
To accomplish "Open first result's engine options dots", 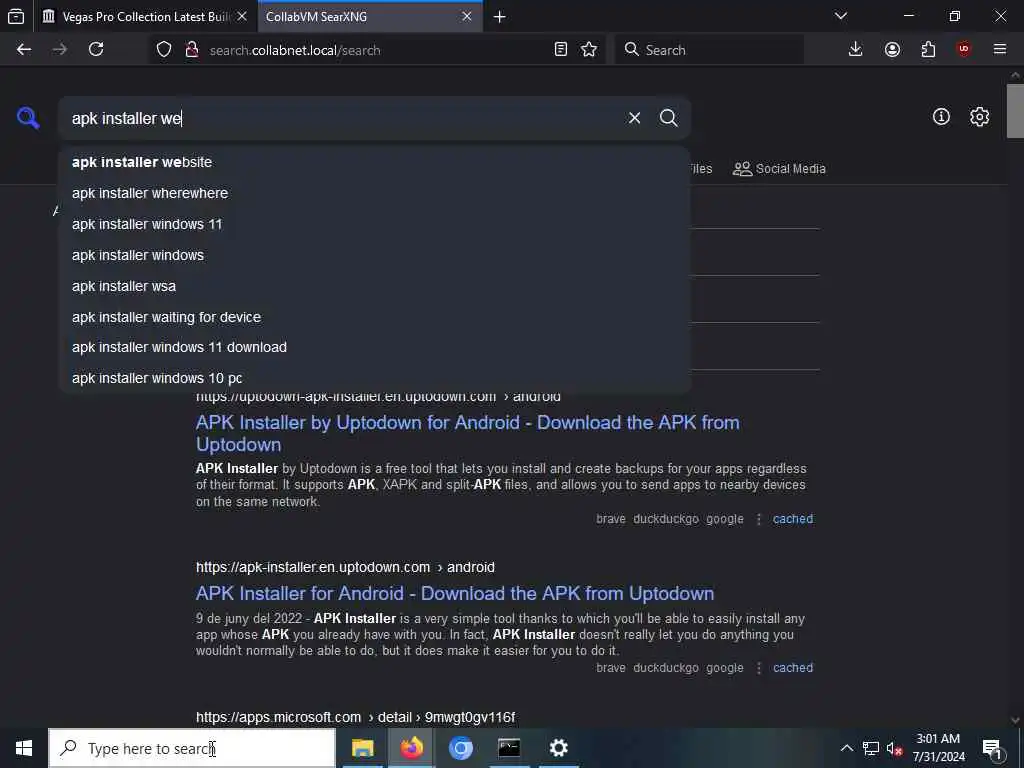I will 758,519.
